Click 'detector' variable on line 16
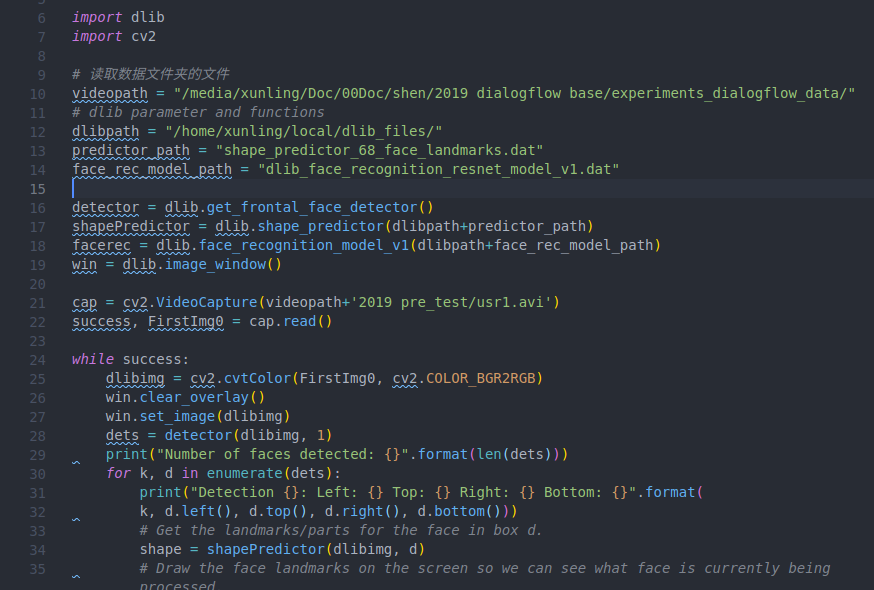Screen dimensions: 874x590 (105, 207)
